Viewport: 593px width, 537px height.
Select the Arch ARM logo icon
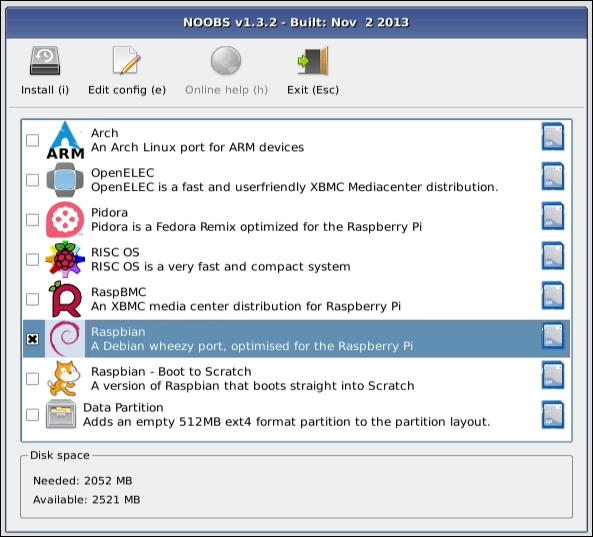65,140
